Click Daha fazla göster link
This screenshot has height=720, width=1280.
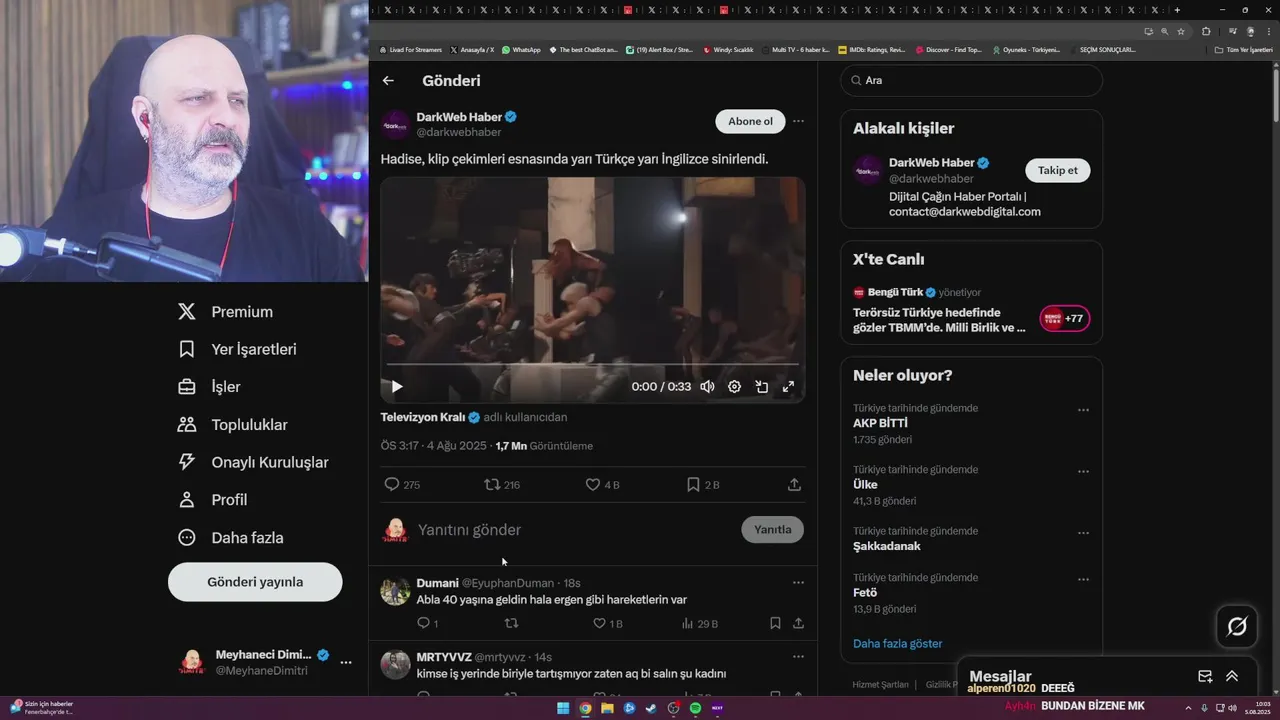[897, 643]
